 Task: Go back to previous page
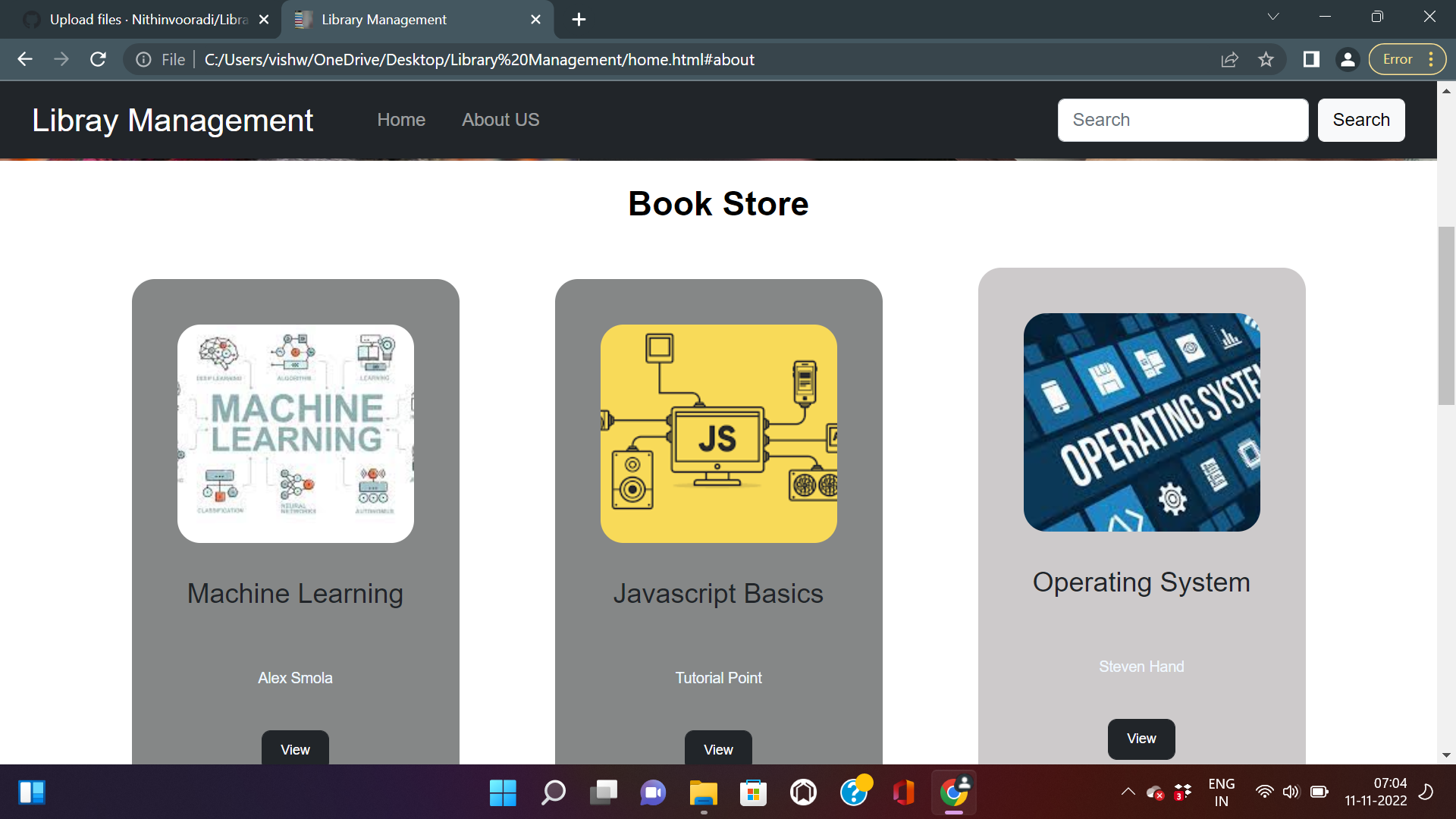pyautogui.click(x=25, y=59)
